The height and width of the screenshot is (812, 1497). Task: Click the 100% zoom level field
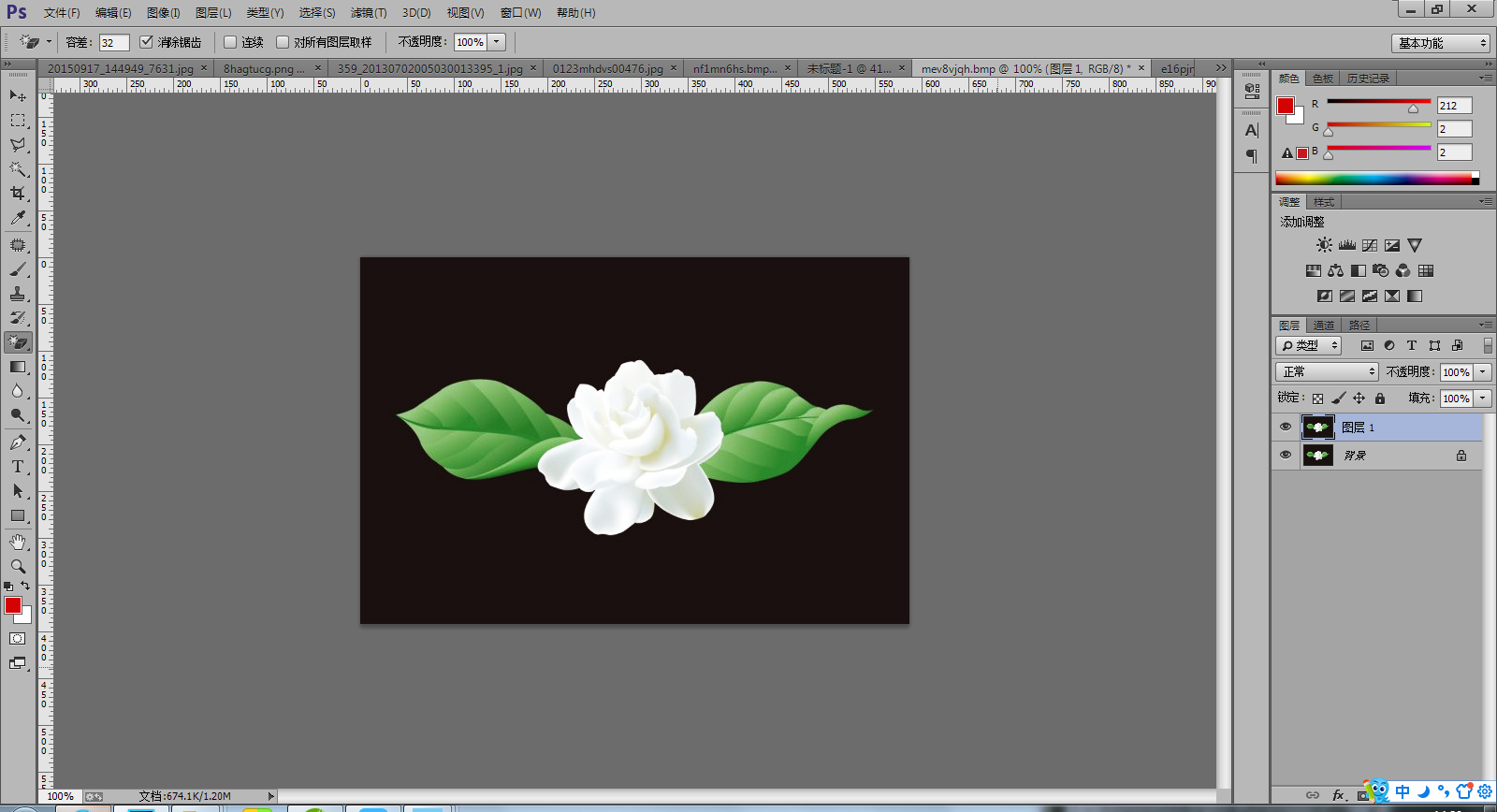[61, 796]
